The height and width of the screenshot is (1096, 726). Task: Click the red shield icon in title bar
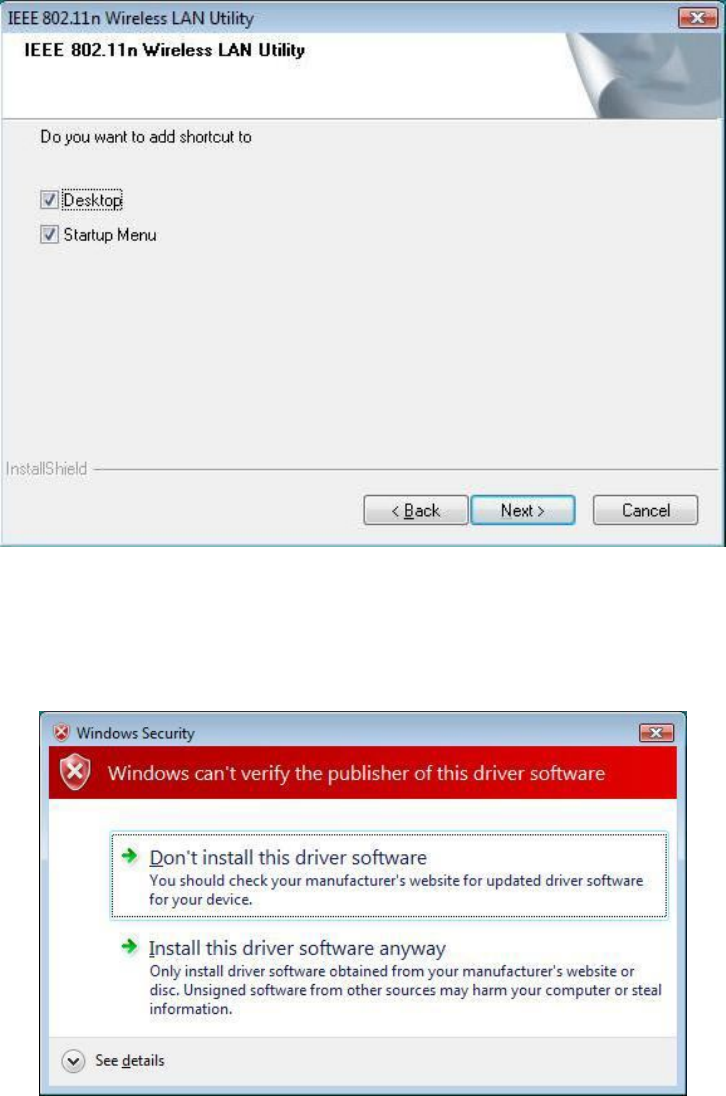point(61,733)
